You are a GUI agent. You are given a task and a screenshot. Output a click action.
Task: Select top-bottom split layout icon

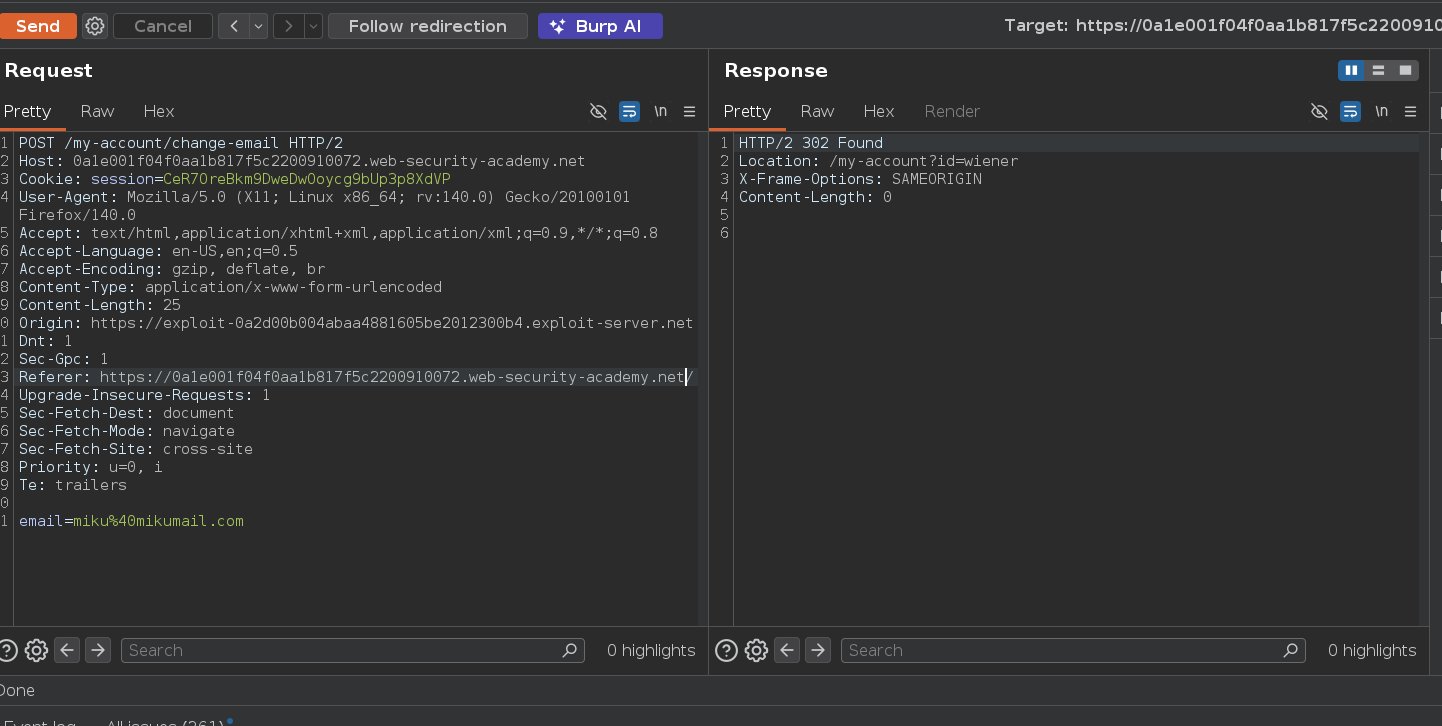(x=1378, y=70)
